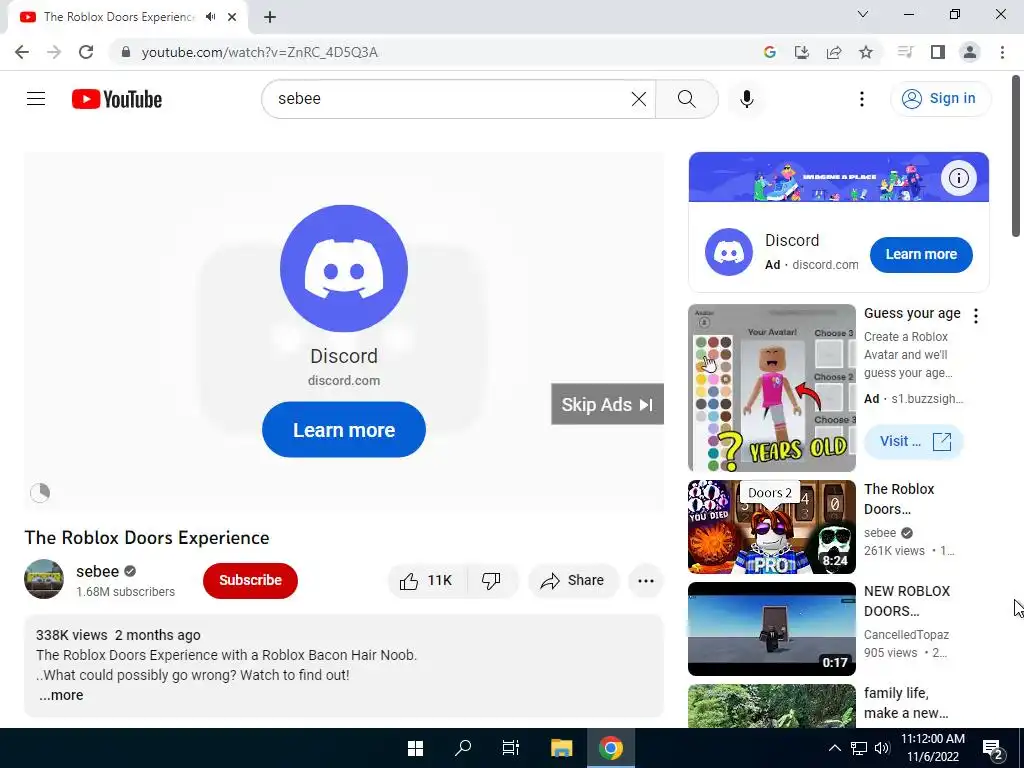This screenshot has width=1024, height=768.
Task: Open media controls in Chrome toolbar
Action: (x=905, y=52)
